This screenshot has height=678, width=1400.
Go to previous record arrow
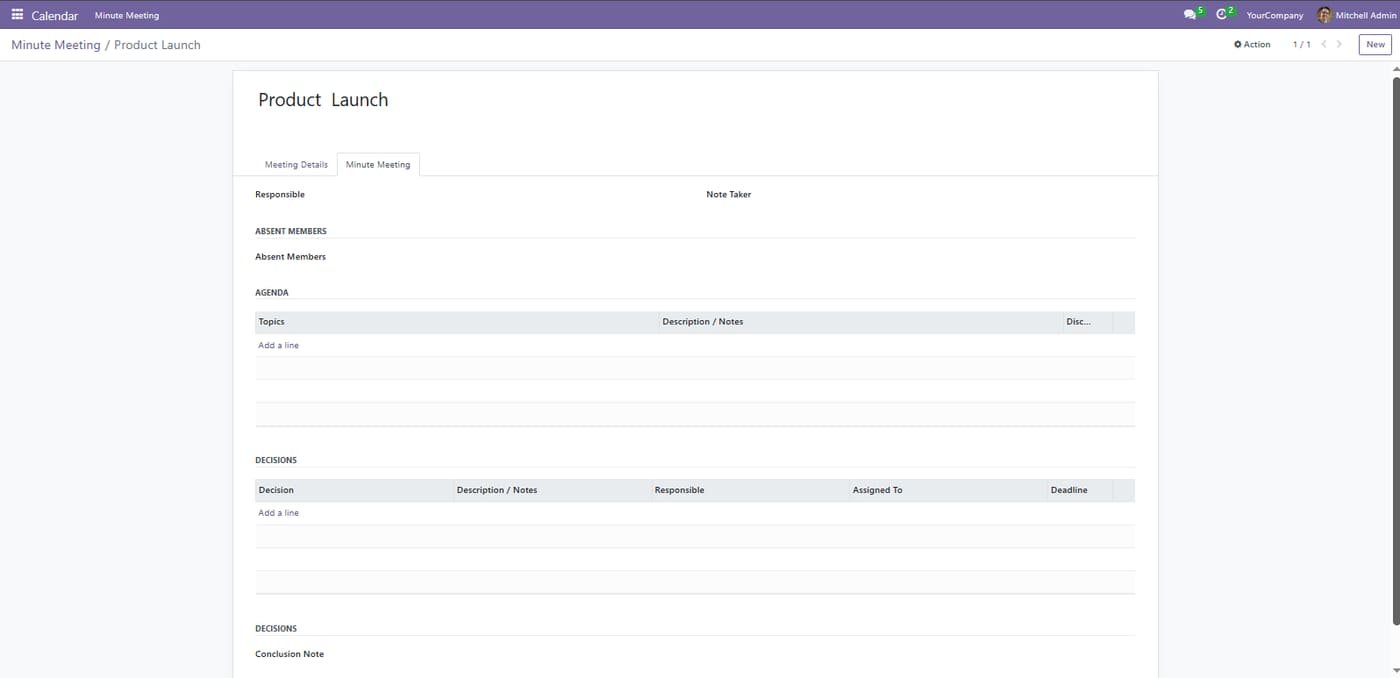pyautogui.click(x=1324, y=44)
